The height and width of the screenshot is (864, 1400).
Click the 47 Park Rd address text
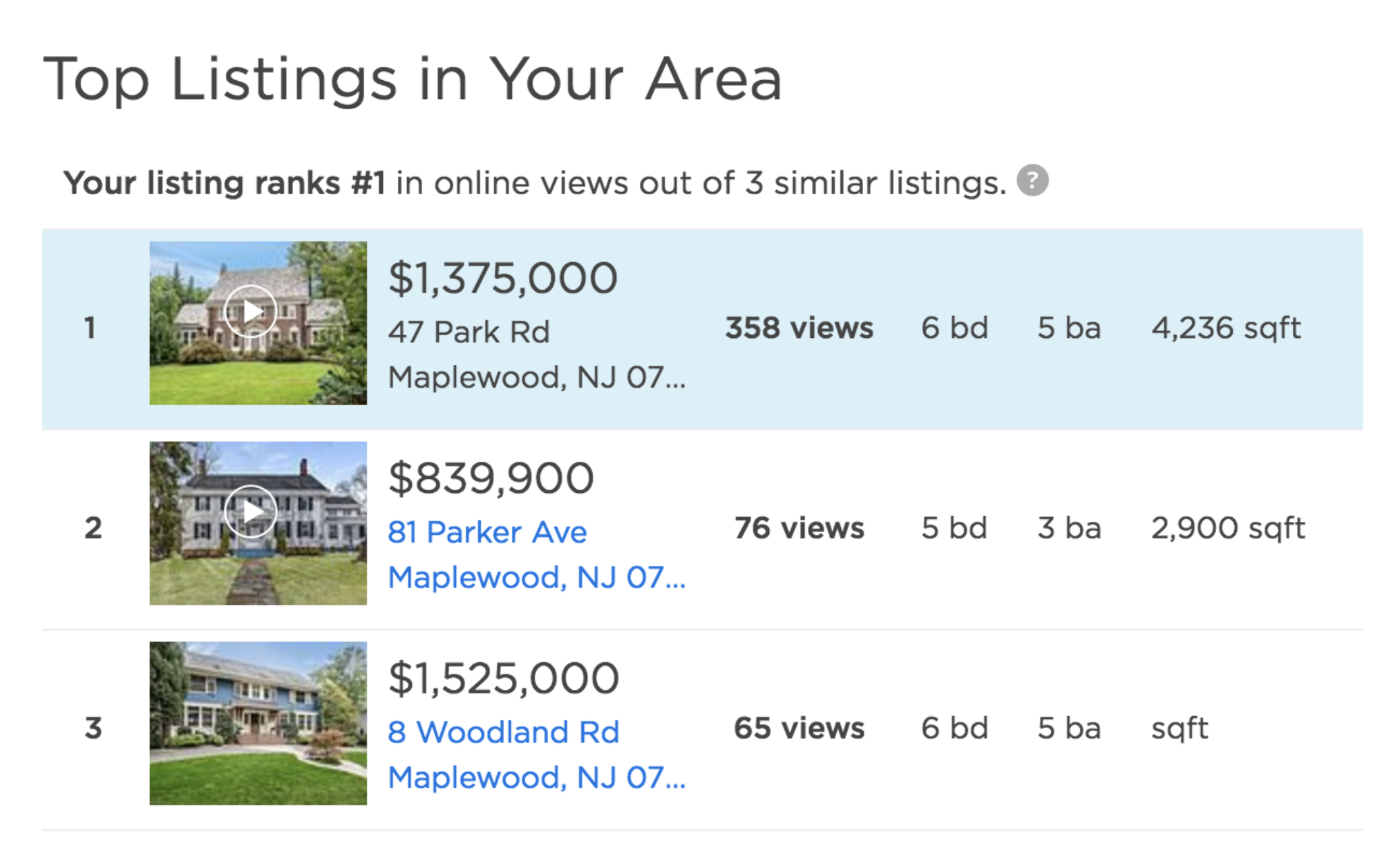(469, 332)
